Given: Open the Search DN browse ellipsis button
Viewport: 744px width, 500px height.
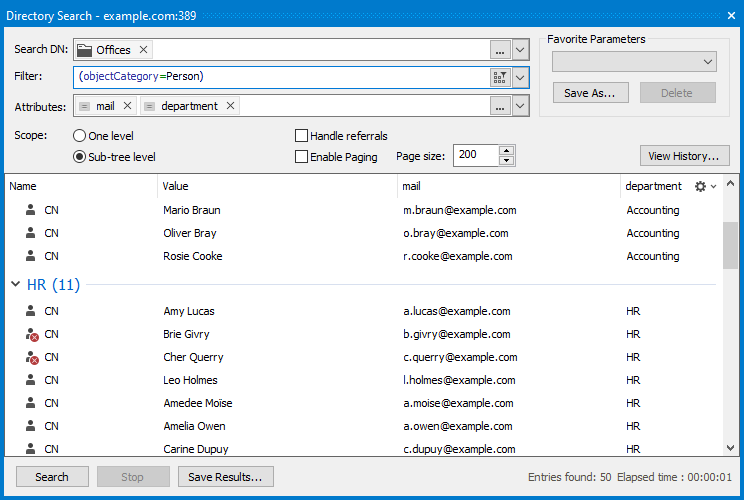Looking at the screenshot, I should pyautogui.click(x=500, y=50).
